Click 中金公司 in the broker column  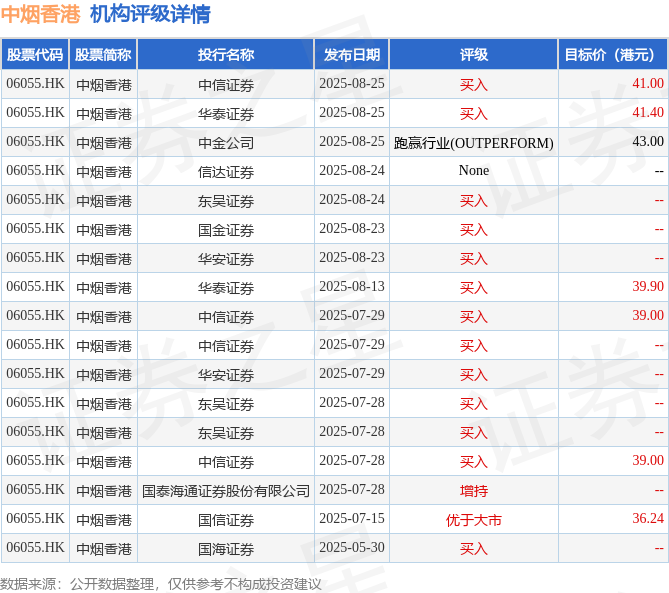click(x=226, y=143)
